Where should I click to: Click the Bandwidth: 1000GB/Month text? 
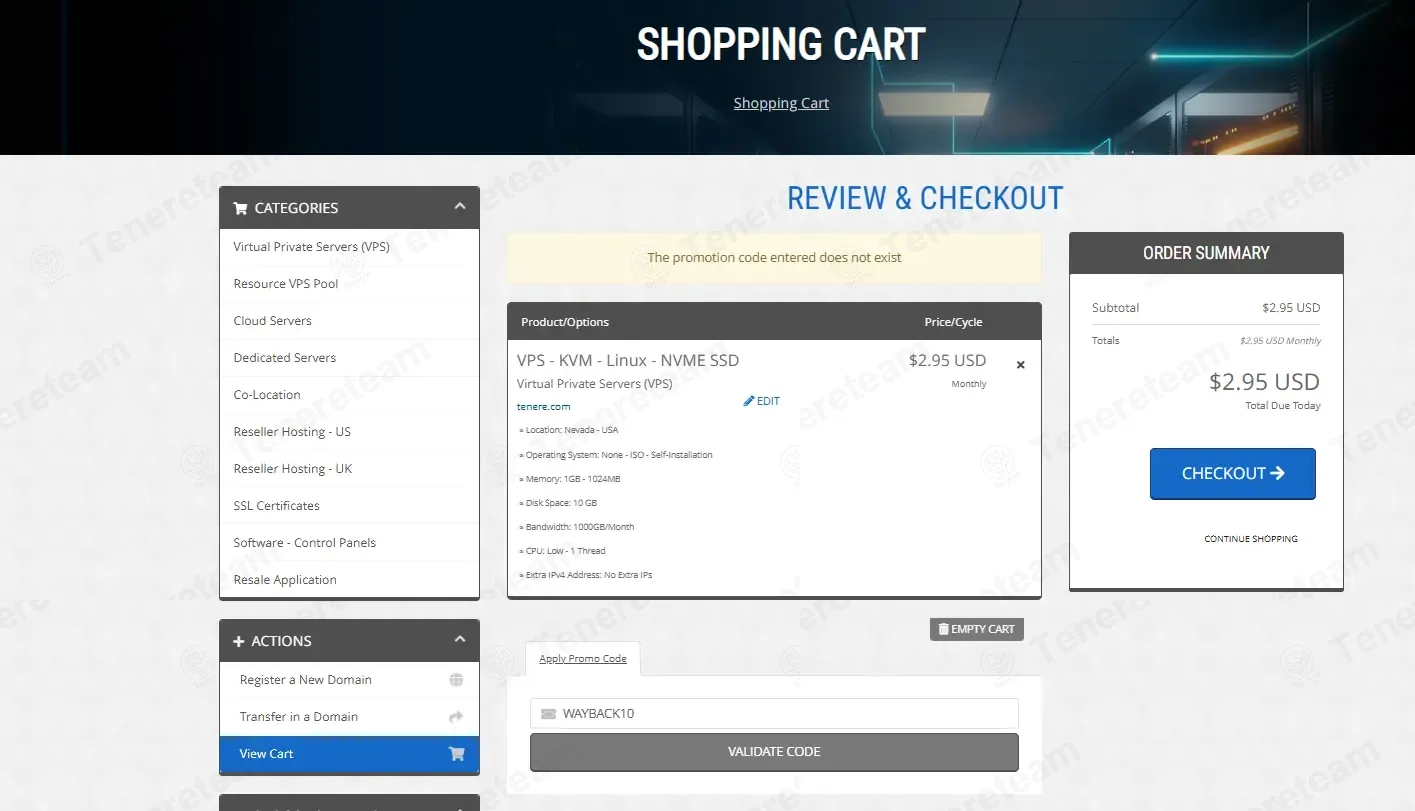(x=577, y=527)
